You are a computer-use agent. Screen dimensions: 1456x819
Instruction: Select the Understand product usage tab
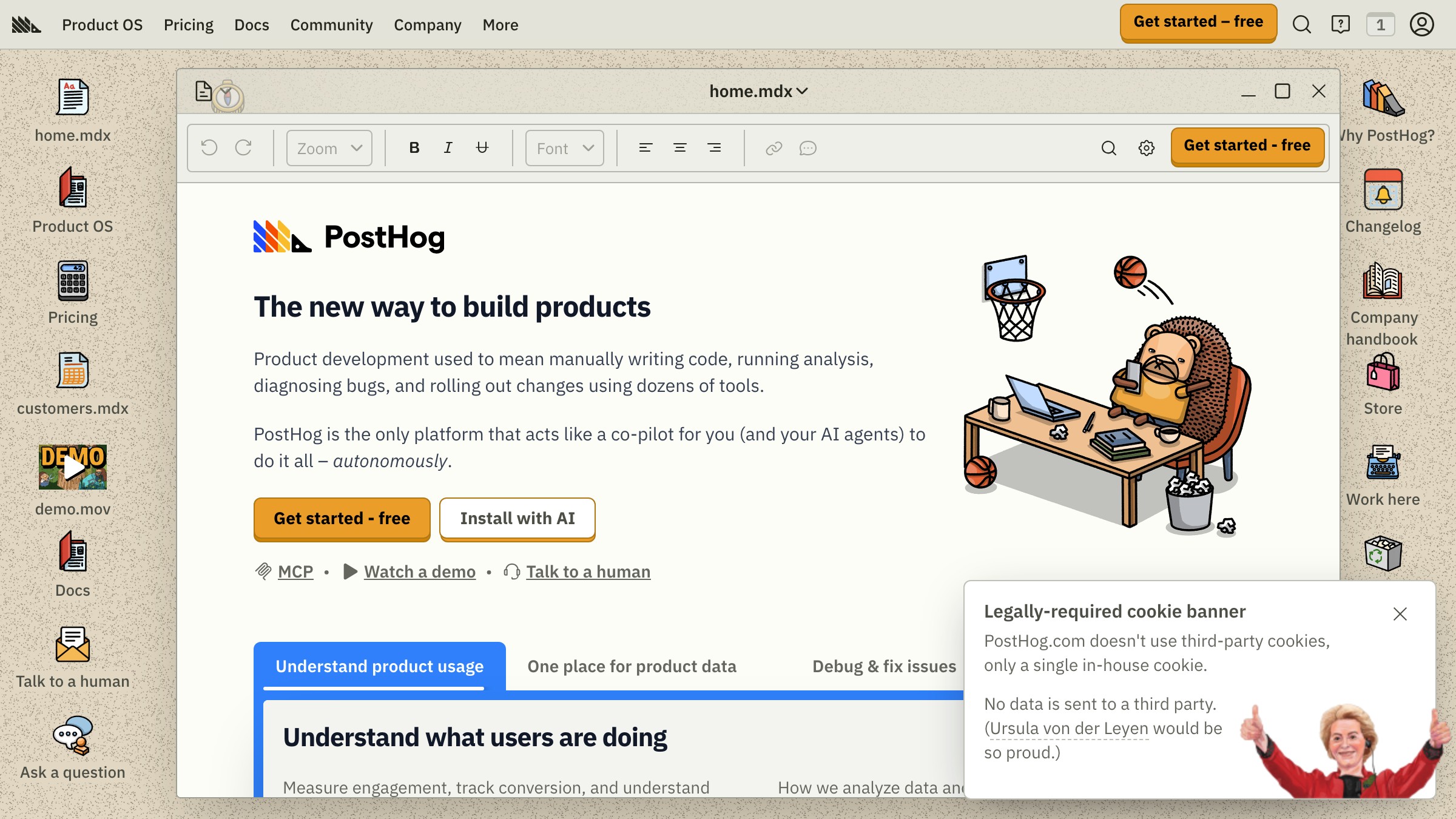(380, 666)
